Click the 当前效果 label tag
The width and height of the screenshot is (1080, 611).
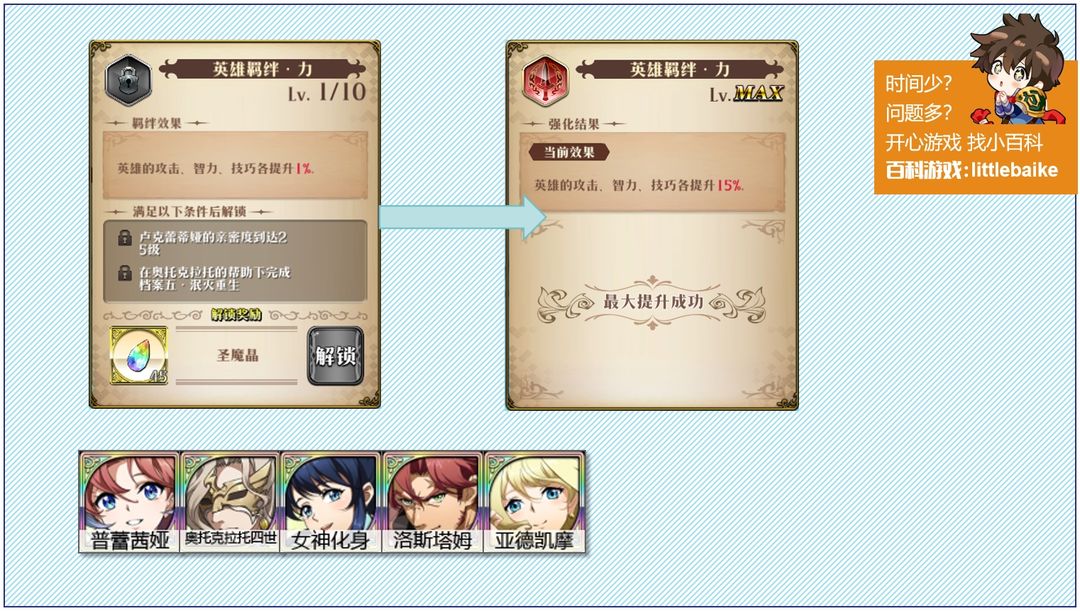[569, 152]
